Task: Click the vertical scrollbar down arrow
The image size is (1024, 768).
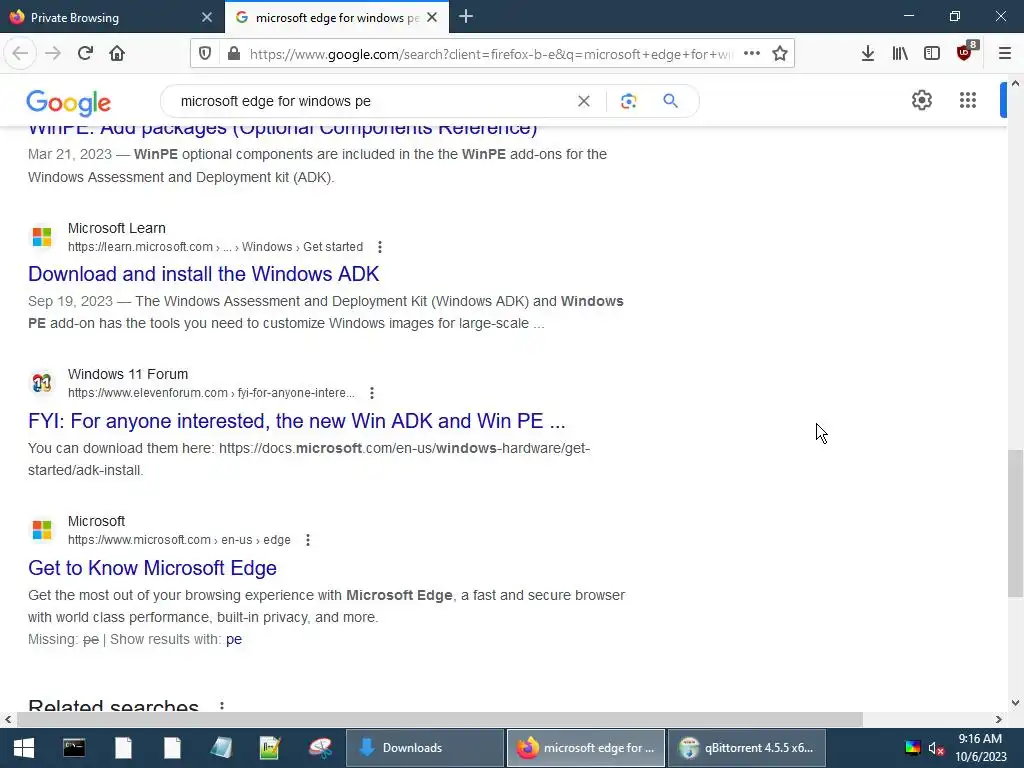Action: point(1015,703)
